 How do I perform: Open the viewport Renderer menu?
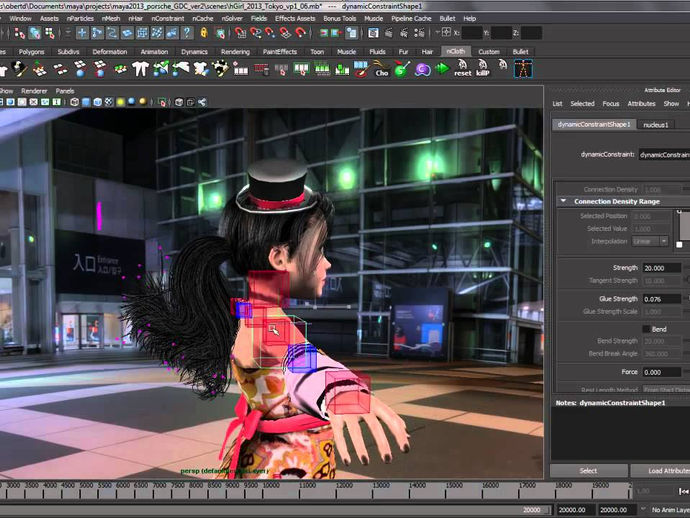[x=34, y=91]
